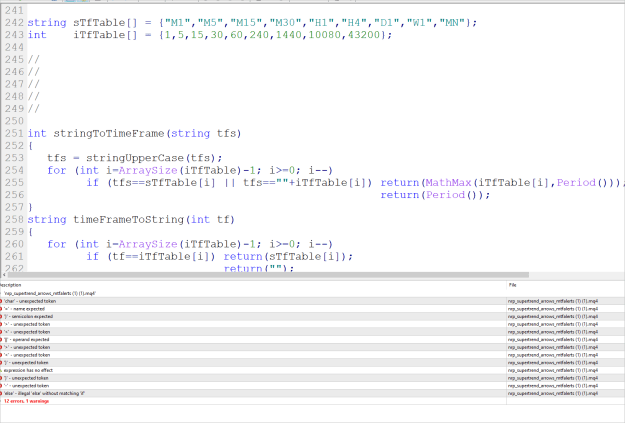The image size is (625, 423).
Task: Select the 'expression has no effect' warning row
Action: coord(312,370)
